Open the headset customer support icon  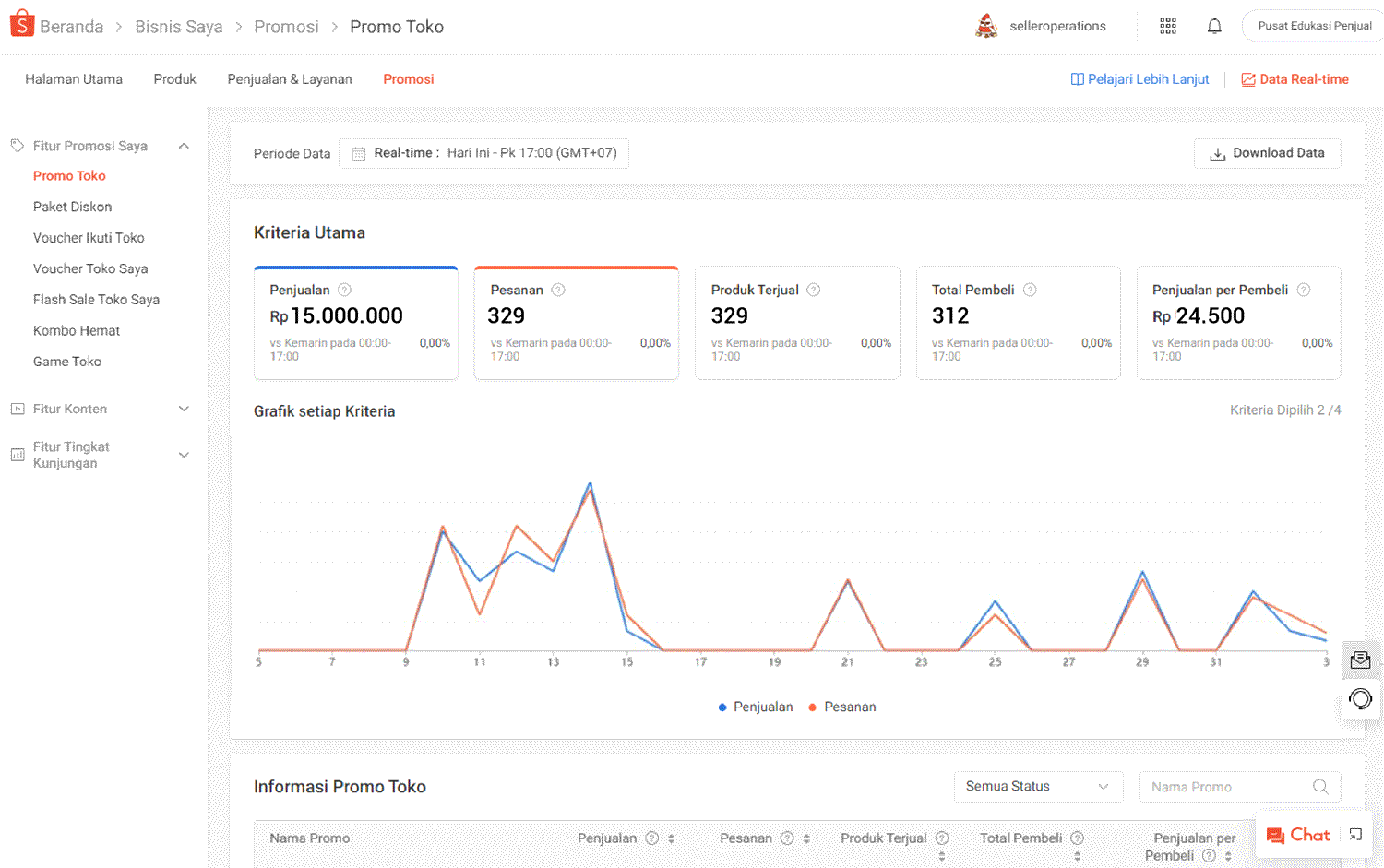[1360, 699]
